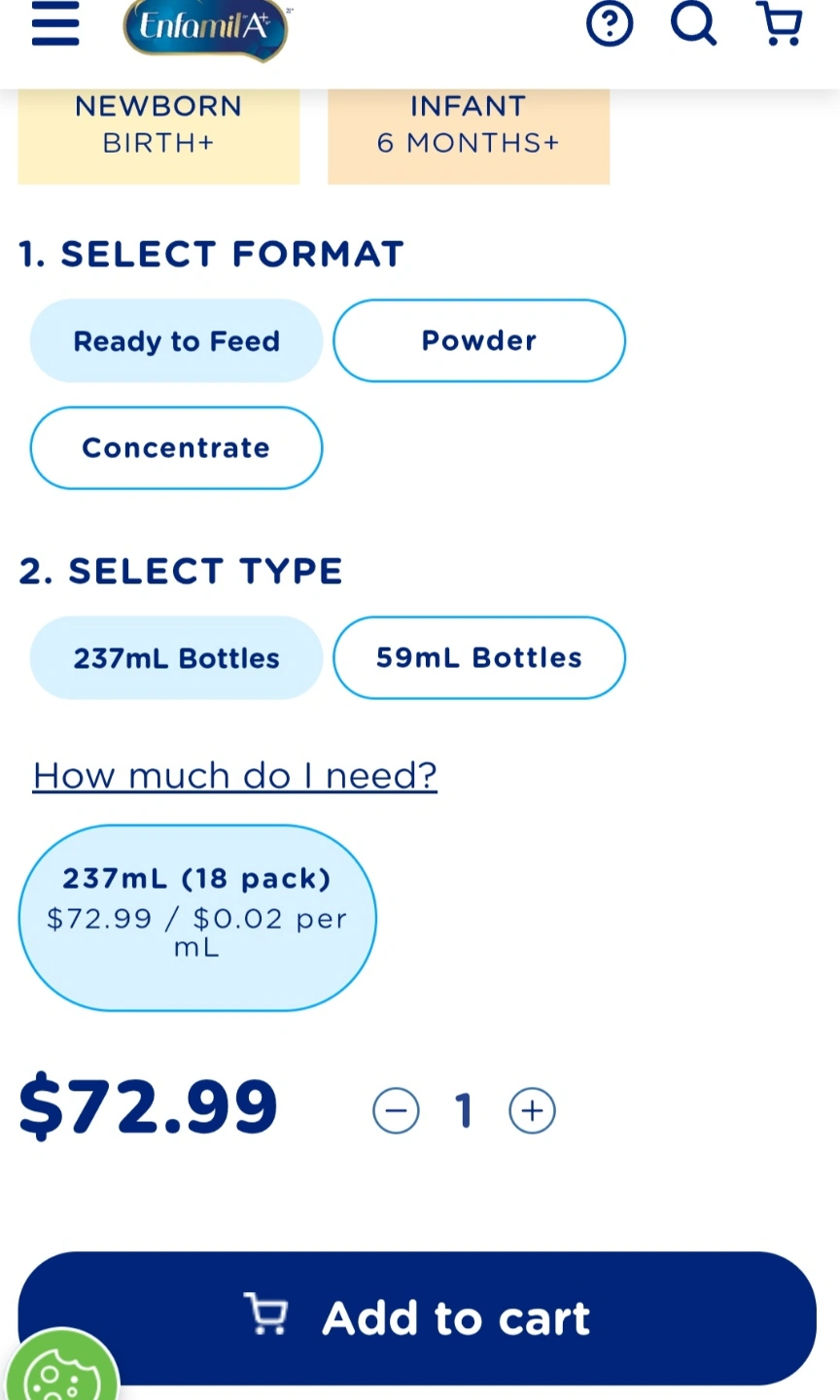Decrease quantity with the minus icon
This screenshot has width=840, height=1400.
point(396,1110)
